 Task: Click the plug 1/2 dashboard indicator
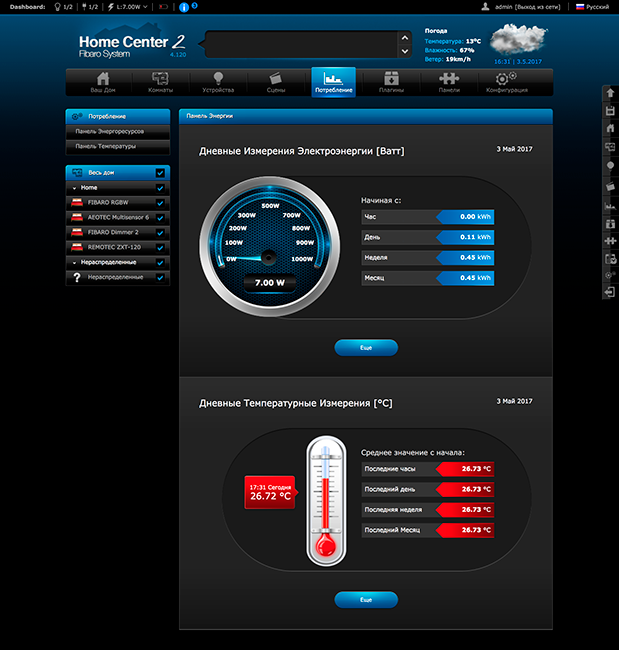(x=90, y=7)
